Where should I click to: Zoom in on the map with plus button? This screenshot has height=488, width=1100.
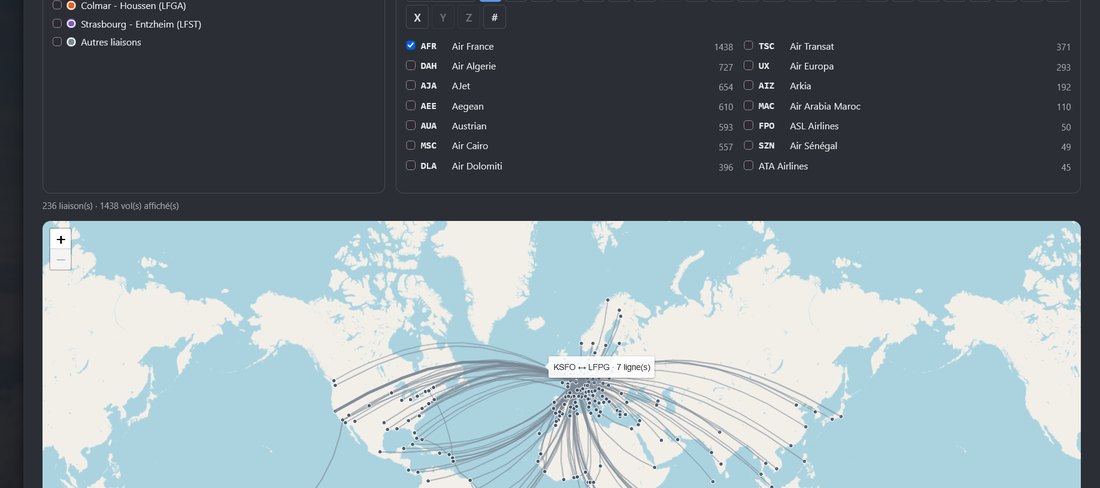pyautogui.click(x=61, y=239)
